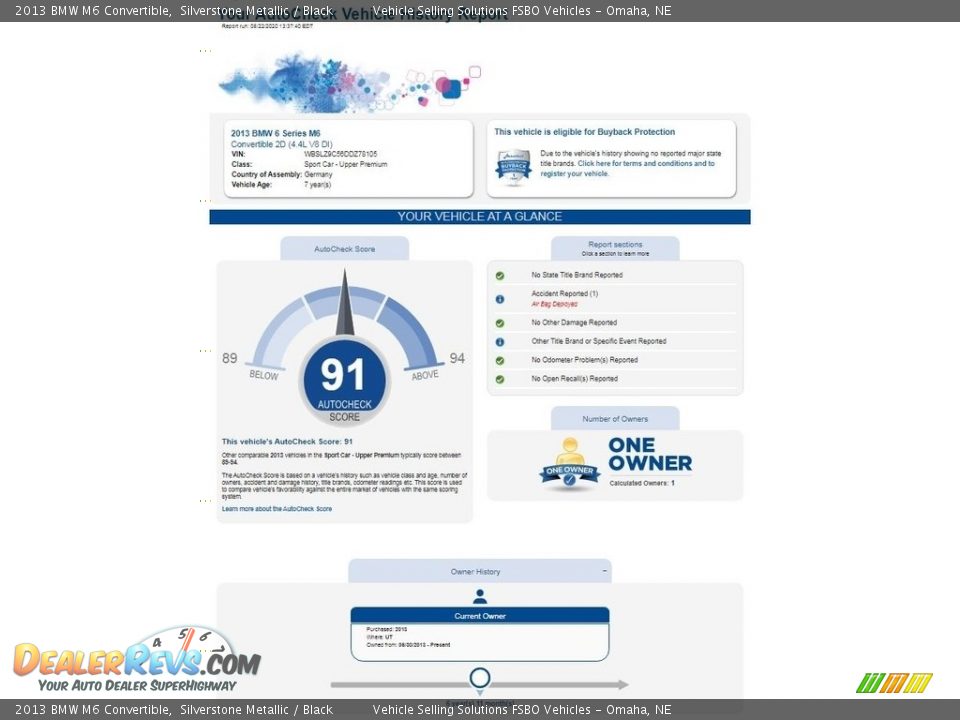960x720 pixels.
Task: Open the 'No State Title Brand Reported' section
Action: pos(577,276)
